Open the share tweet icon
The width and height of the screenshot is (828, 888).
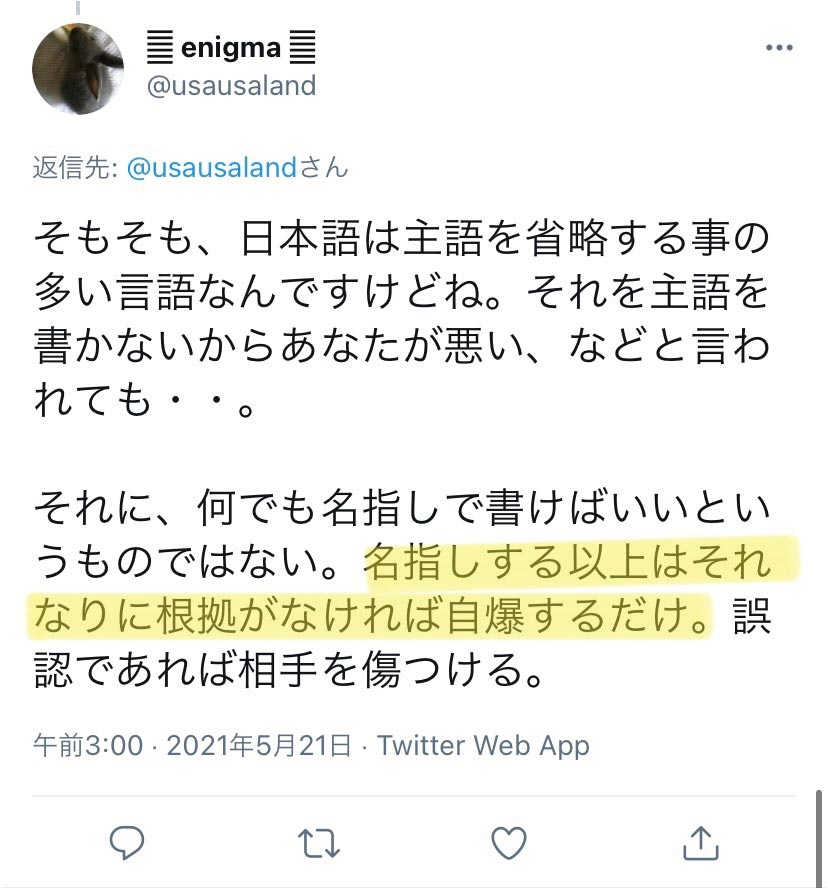(701, 843)
